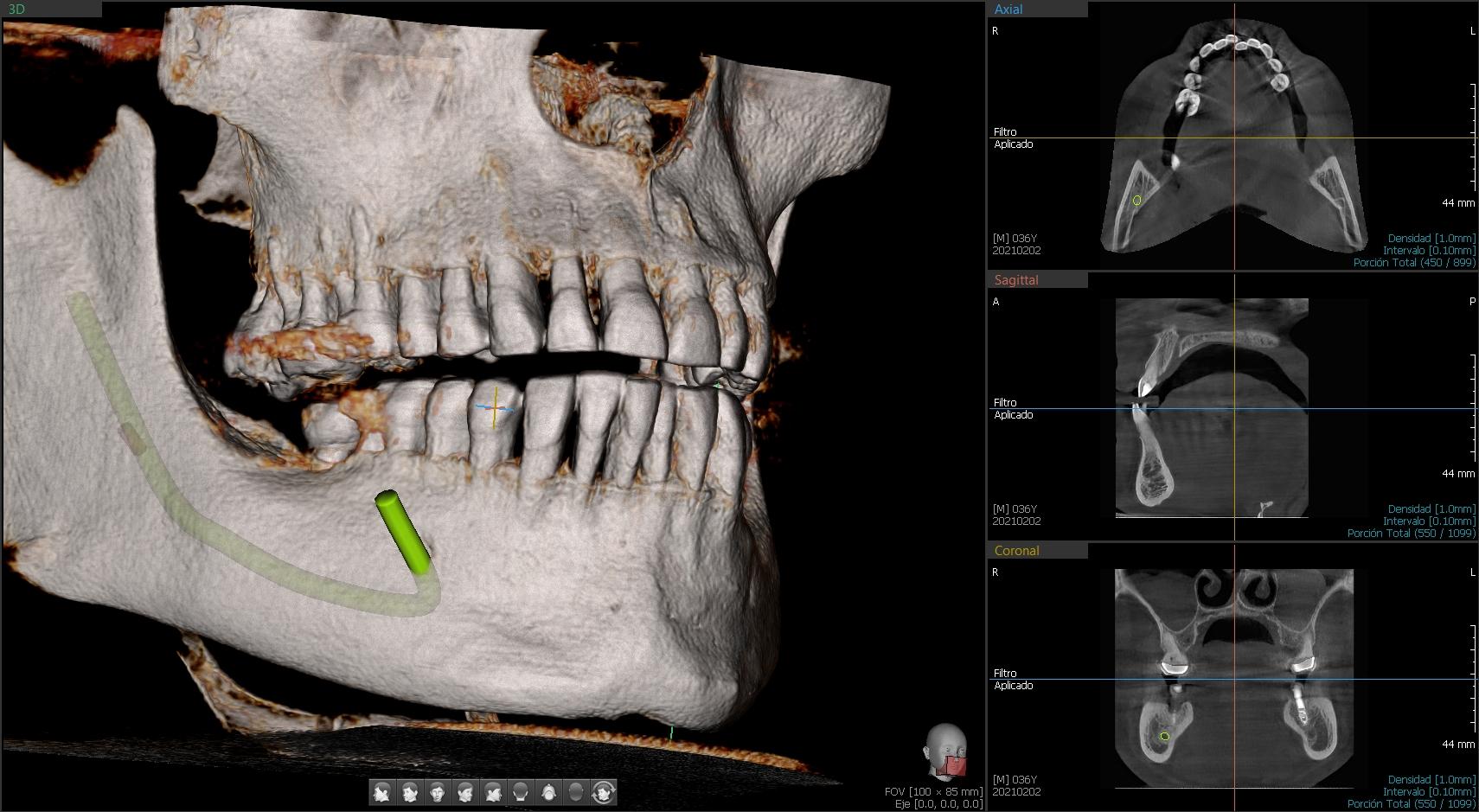The height and width of the screenshot is (812, 1479).
Task: Select the left-facing three-quarter head view
Action: pyautogui.click(x=410, y=792)
